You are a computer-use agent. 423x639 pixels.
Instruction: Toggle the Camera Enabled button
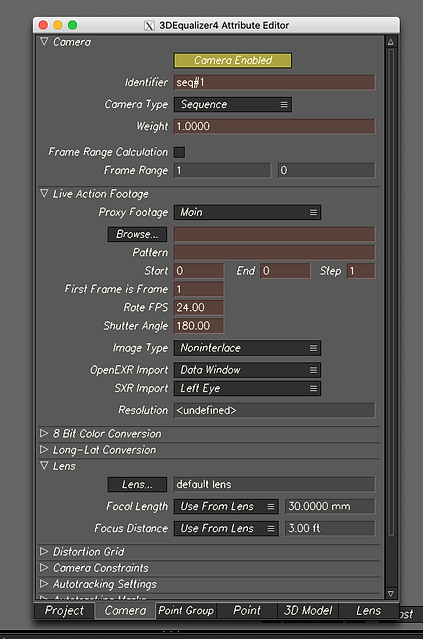click(x=233, y=60)
